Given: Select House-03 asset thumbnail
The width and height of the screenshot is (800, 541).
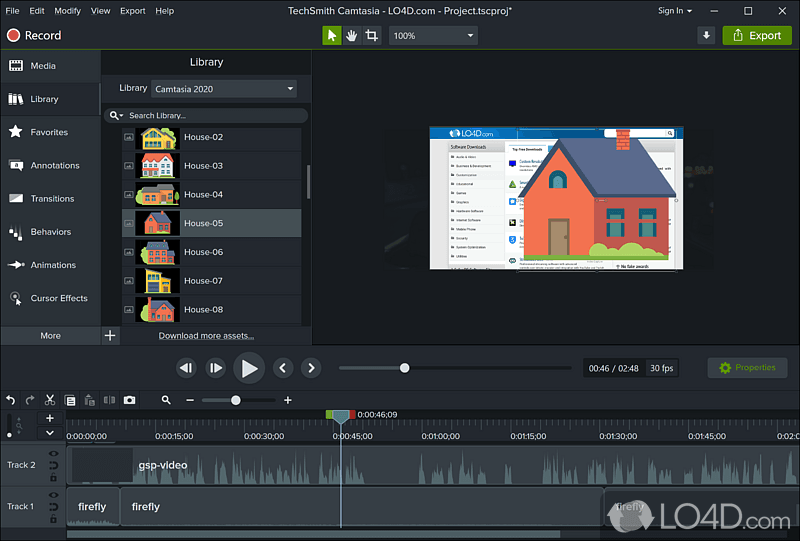Looking at the screenshot, I should click(x=158, y=166).
